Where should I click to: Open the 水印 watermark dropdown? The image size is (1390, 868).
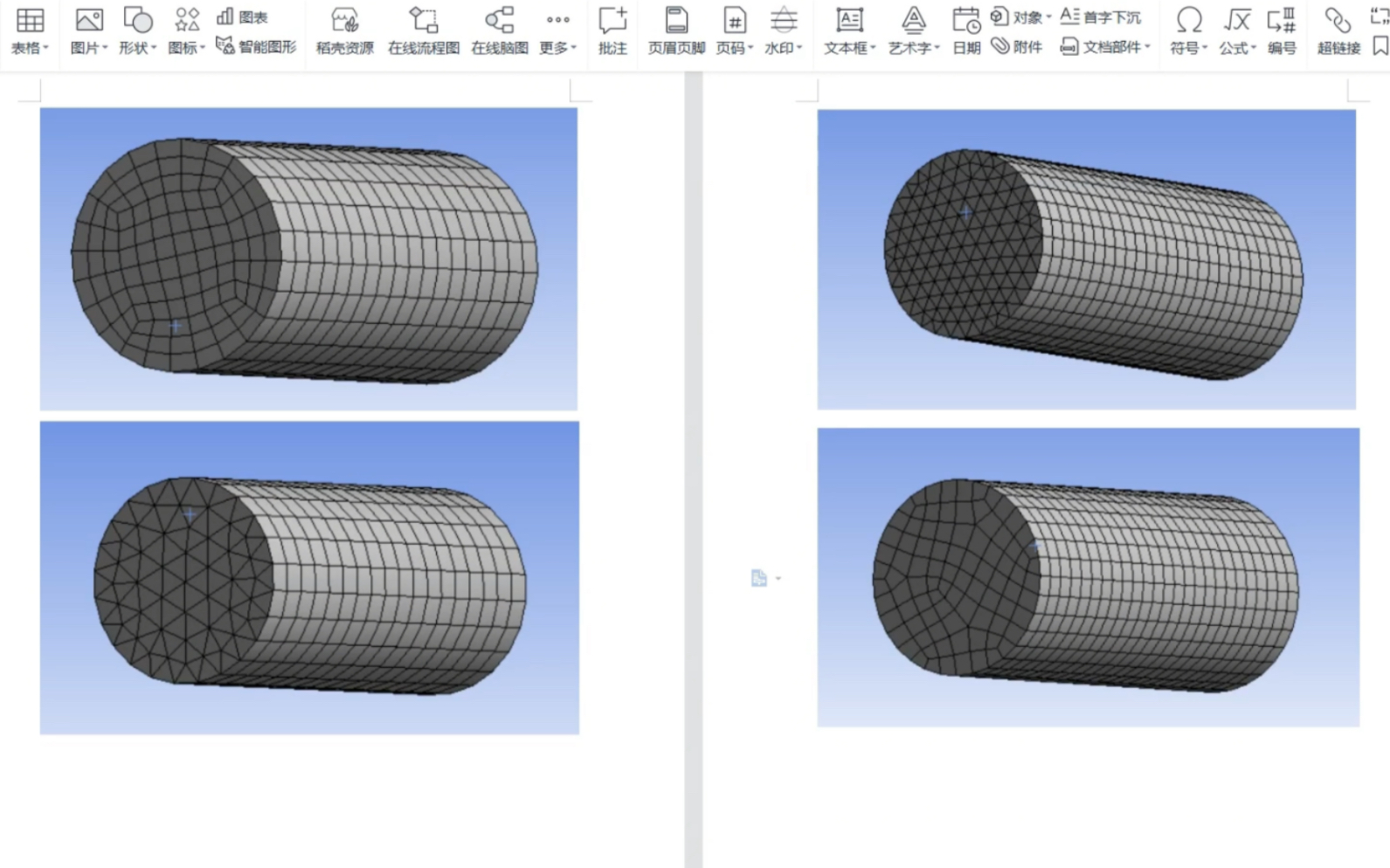[784, 48]
